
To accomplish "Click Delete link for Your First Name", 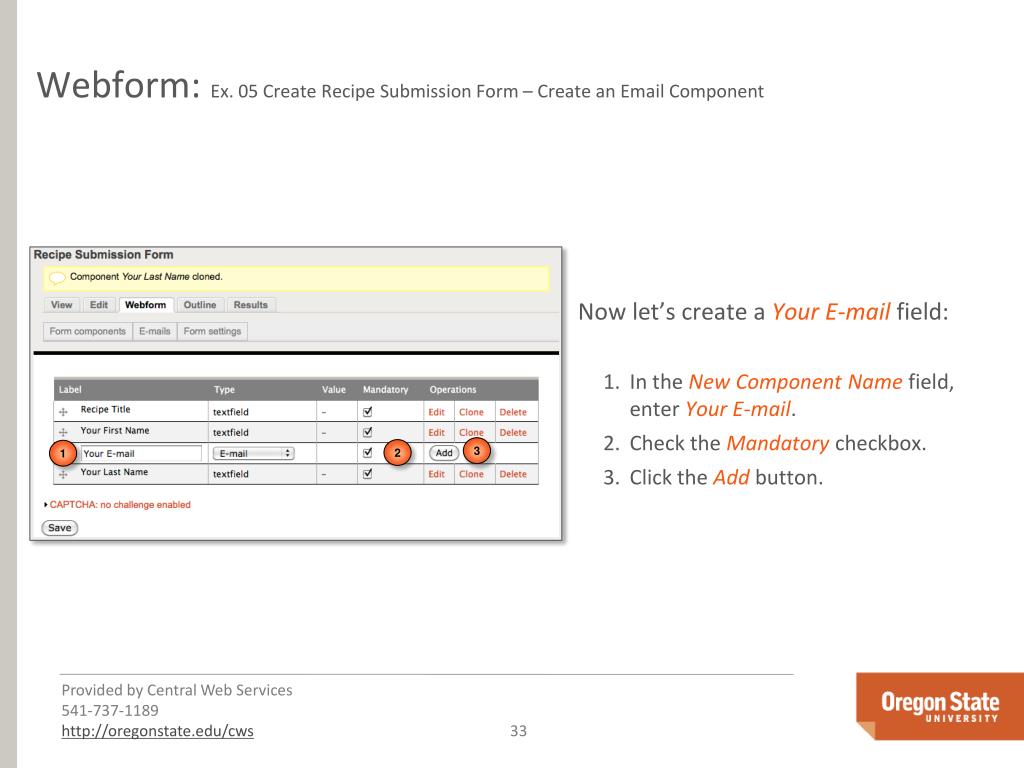I will point(513,432).
